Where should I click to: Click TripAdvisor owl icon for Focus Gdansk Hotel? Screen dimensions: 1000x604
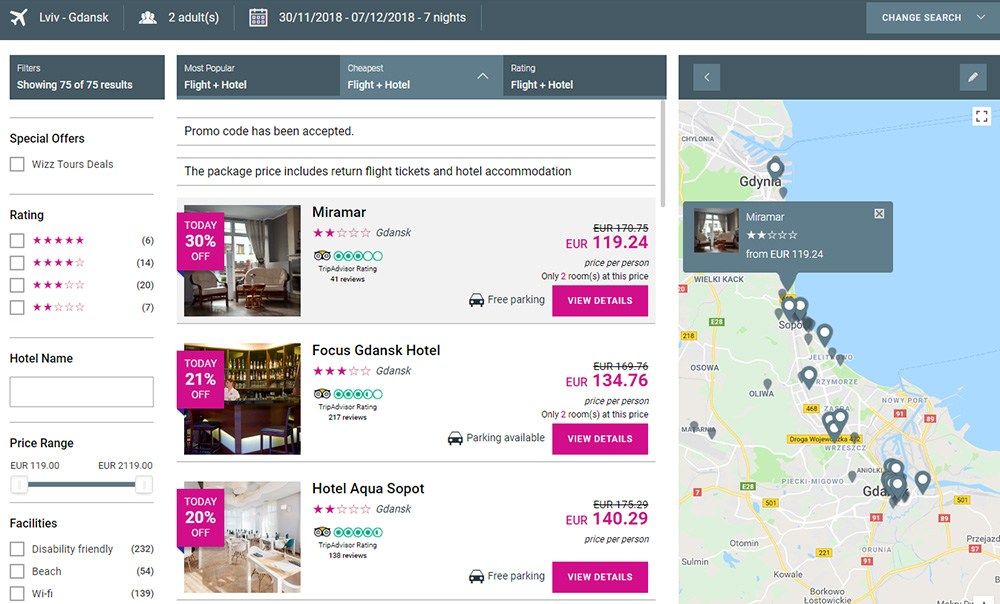point(322,394)
